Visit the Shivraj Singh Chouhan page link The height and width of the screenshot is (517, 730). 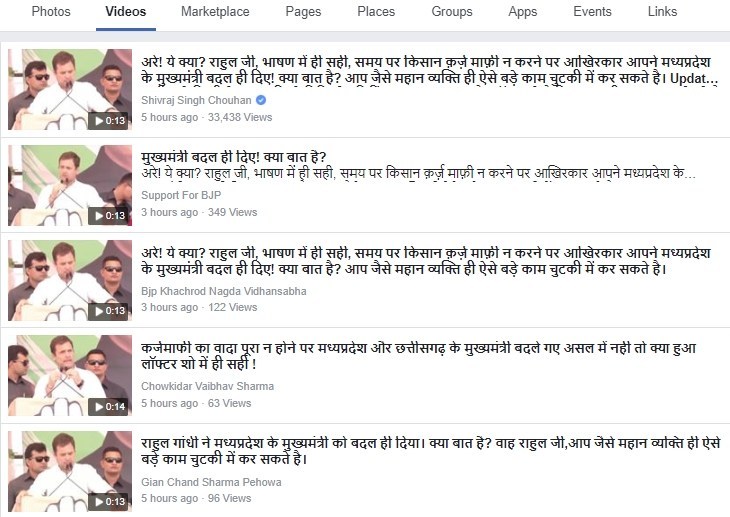point(196,100)
